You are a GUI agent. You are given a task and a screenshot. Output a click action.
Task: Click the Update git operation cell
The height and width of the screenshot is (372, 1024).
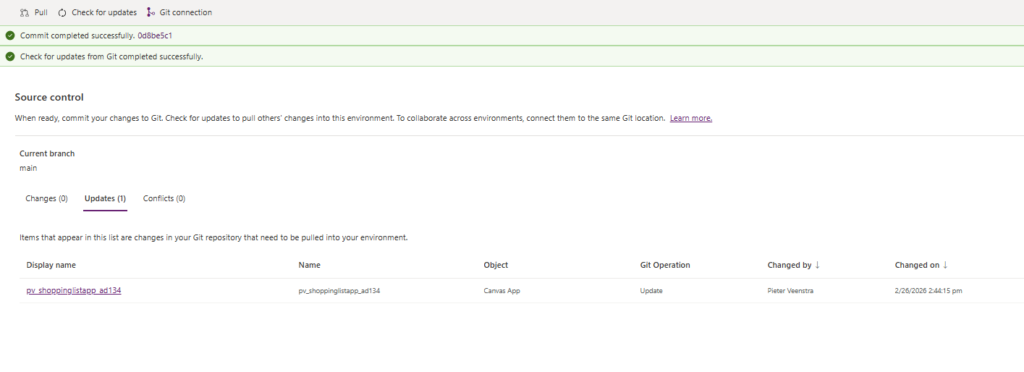651,291
